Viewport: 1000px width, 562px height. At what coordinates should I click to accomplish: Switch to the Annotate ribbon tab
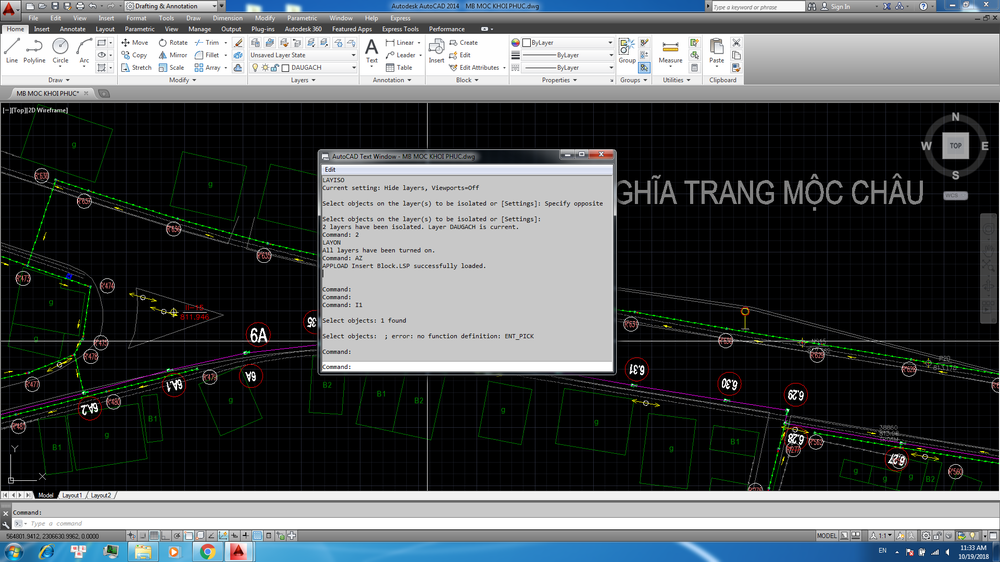pos(73,29)
